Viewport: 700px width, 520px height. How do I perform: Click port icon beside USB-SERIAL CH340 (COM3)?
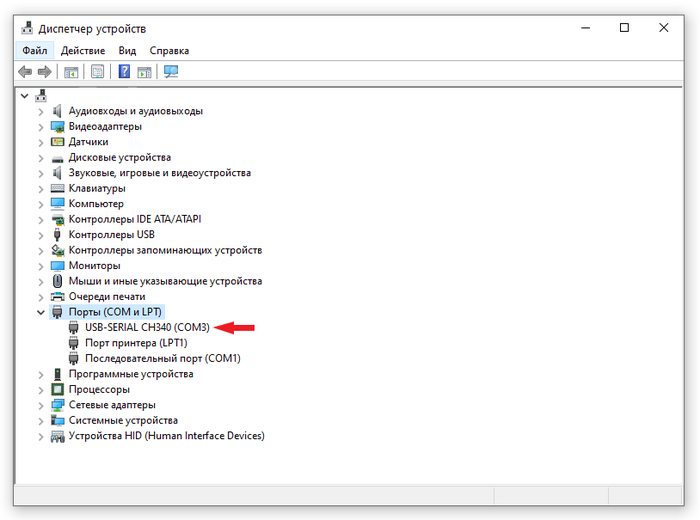point(74,328)
